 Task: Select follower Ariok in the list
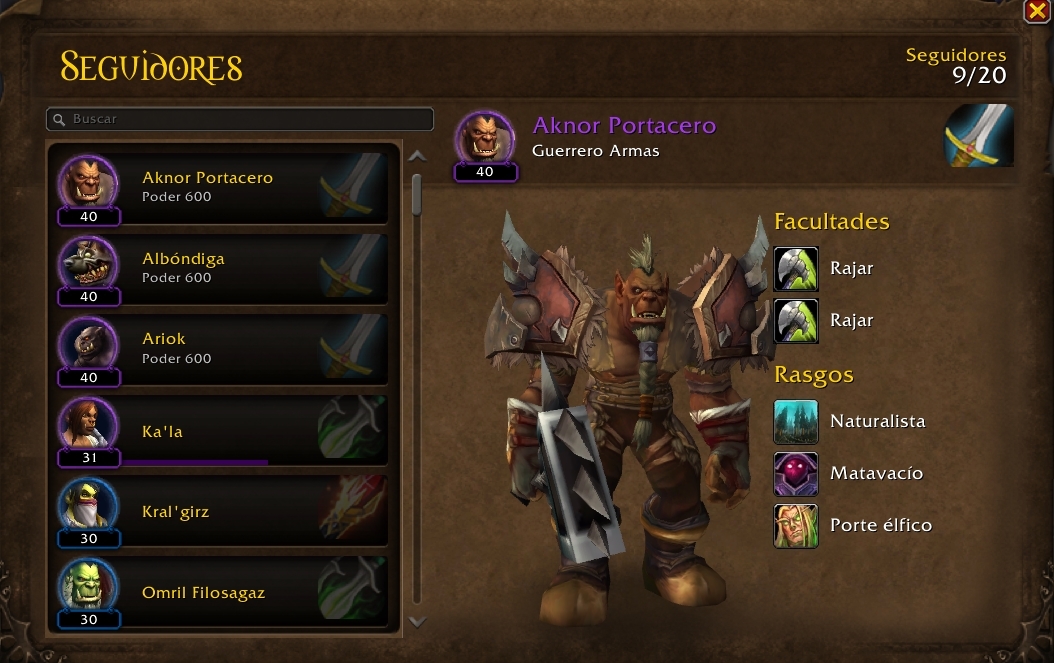220,350
